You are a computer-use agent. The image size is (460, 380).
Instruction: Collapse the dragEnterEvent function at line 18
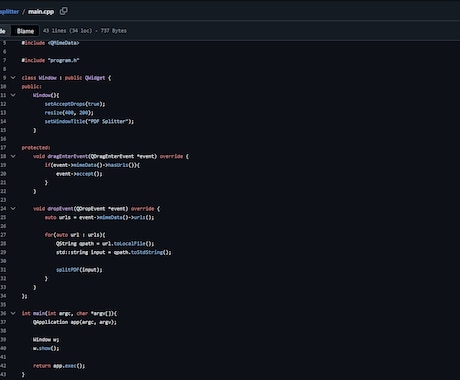pos(13,156)
